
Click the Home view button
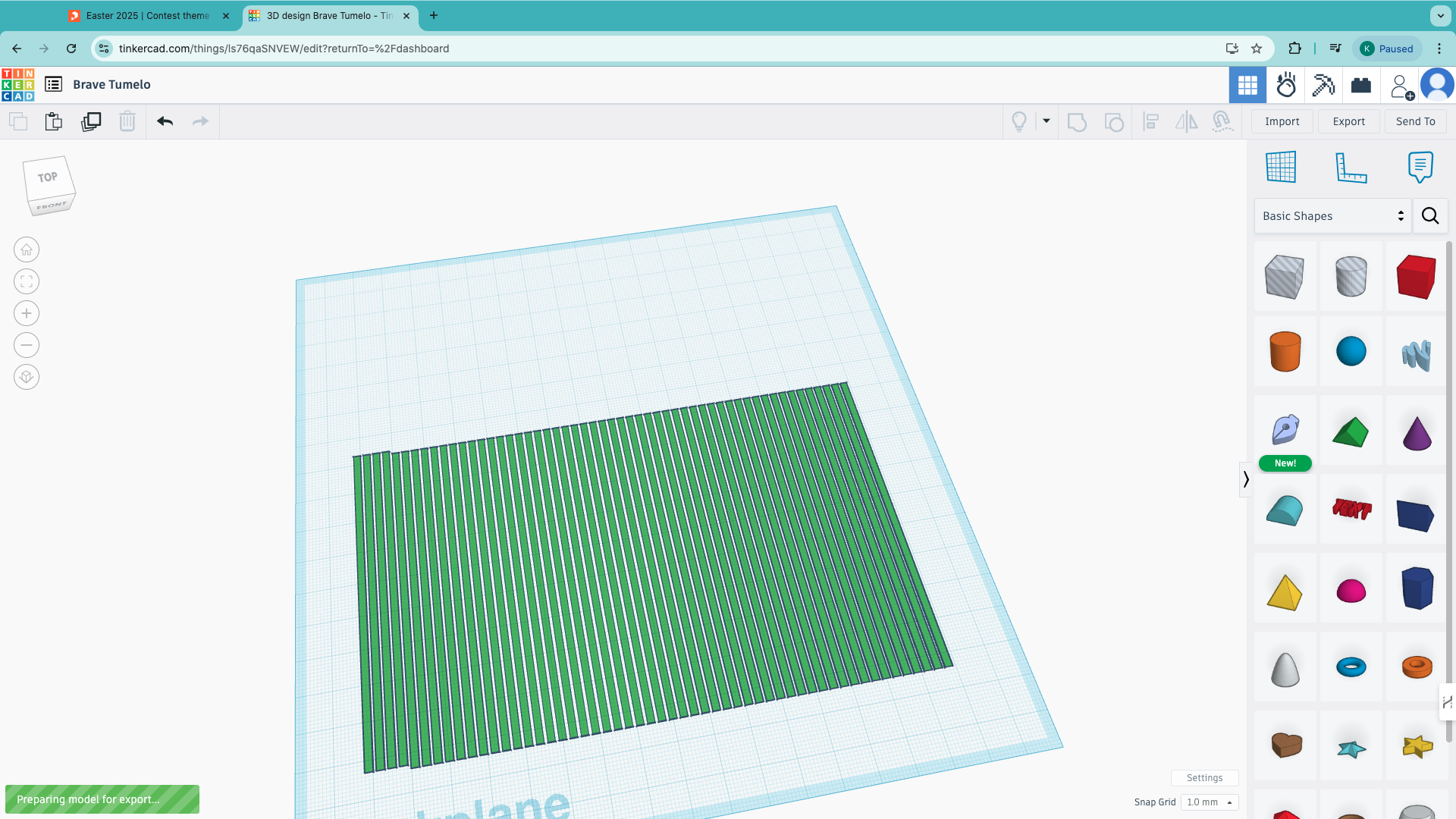click(27, 249)
